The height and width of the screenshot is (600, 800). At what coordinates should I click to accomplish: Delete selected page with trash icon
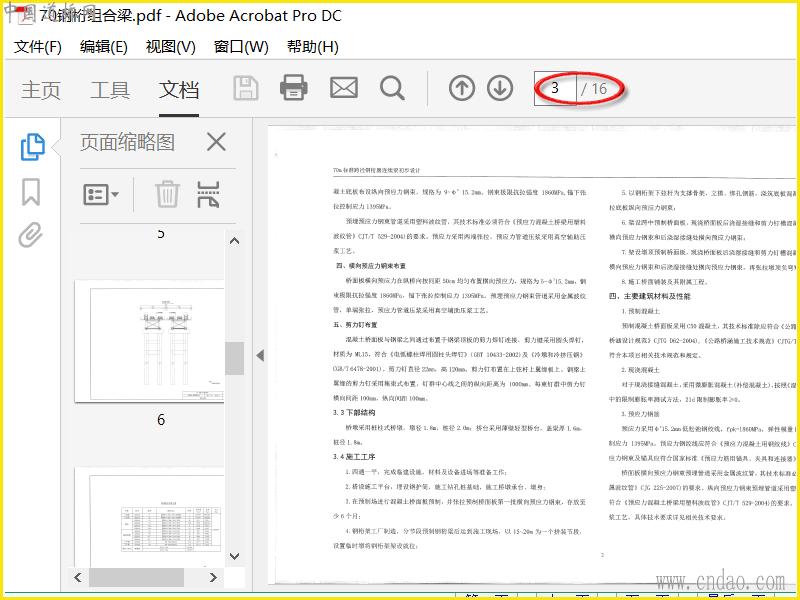click(167, 194)
